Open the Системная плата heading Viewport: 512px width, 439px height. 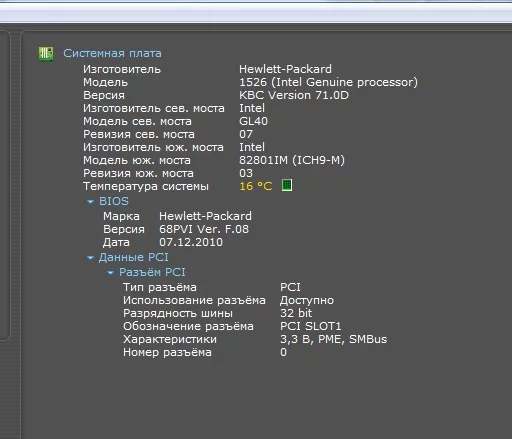[x=112, y=53]
